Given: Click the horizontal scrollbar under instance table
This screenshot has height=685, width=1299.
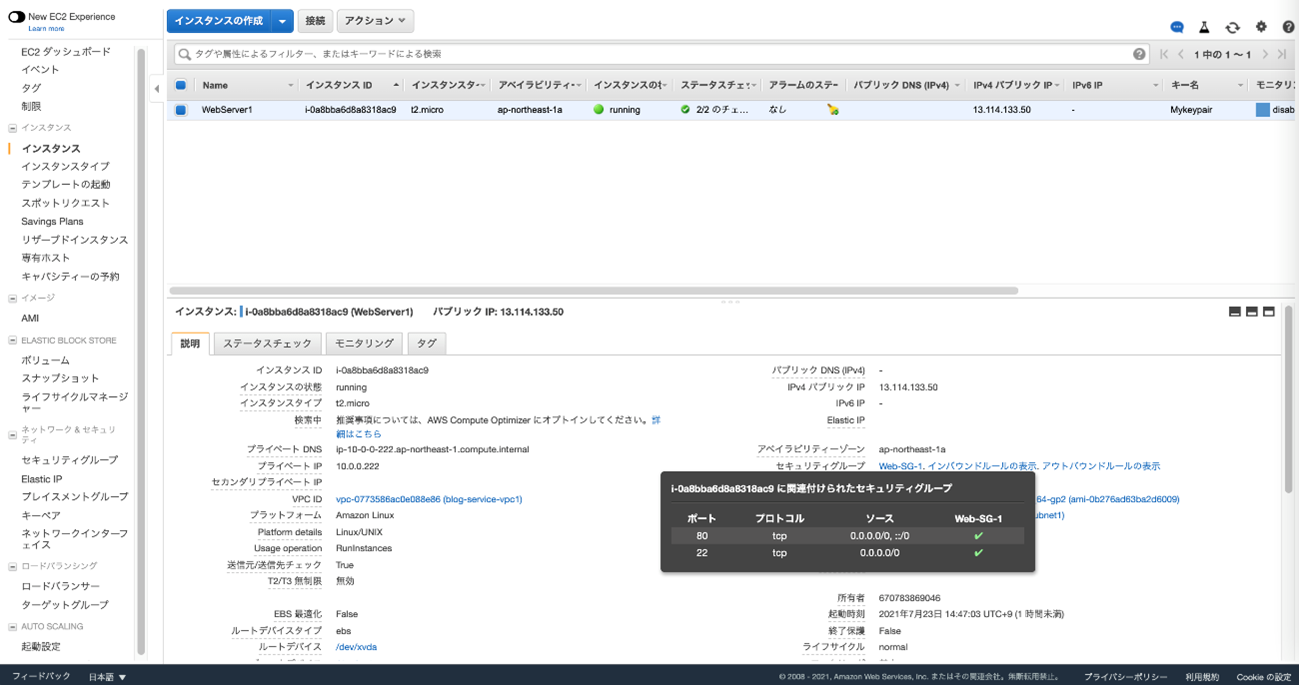Looking at the screenshot, I should click(594, 291).
